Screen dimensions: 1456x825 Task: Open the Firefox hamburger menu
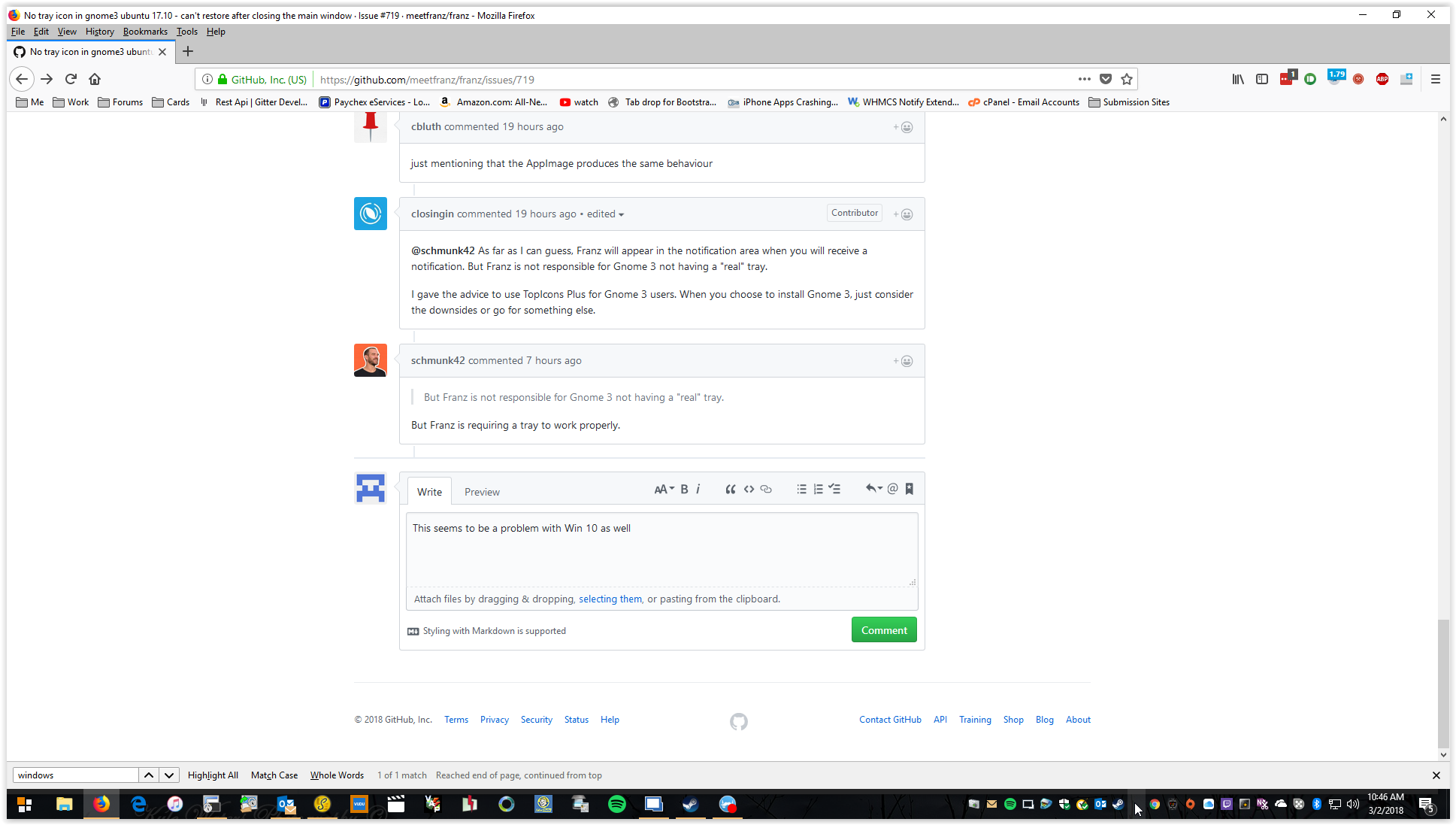point(1435,79)
